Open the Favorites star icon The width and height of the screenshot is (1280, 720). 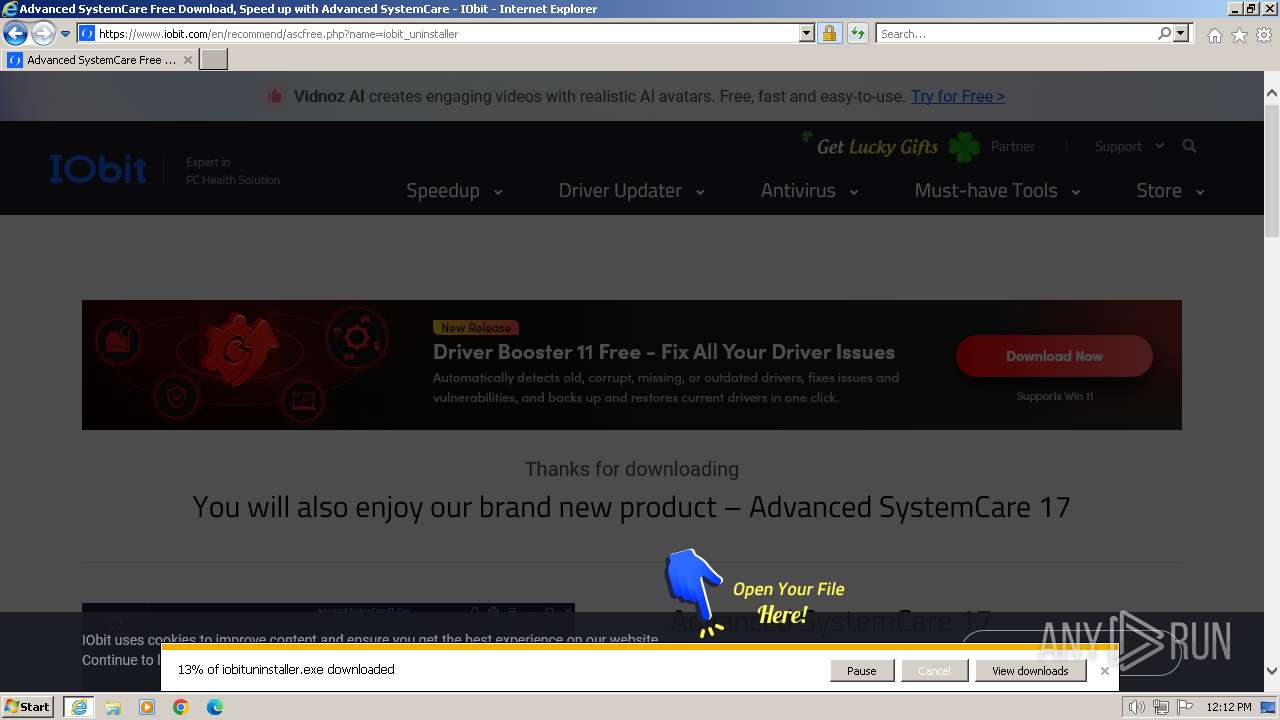pos(1239,34)
